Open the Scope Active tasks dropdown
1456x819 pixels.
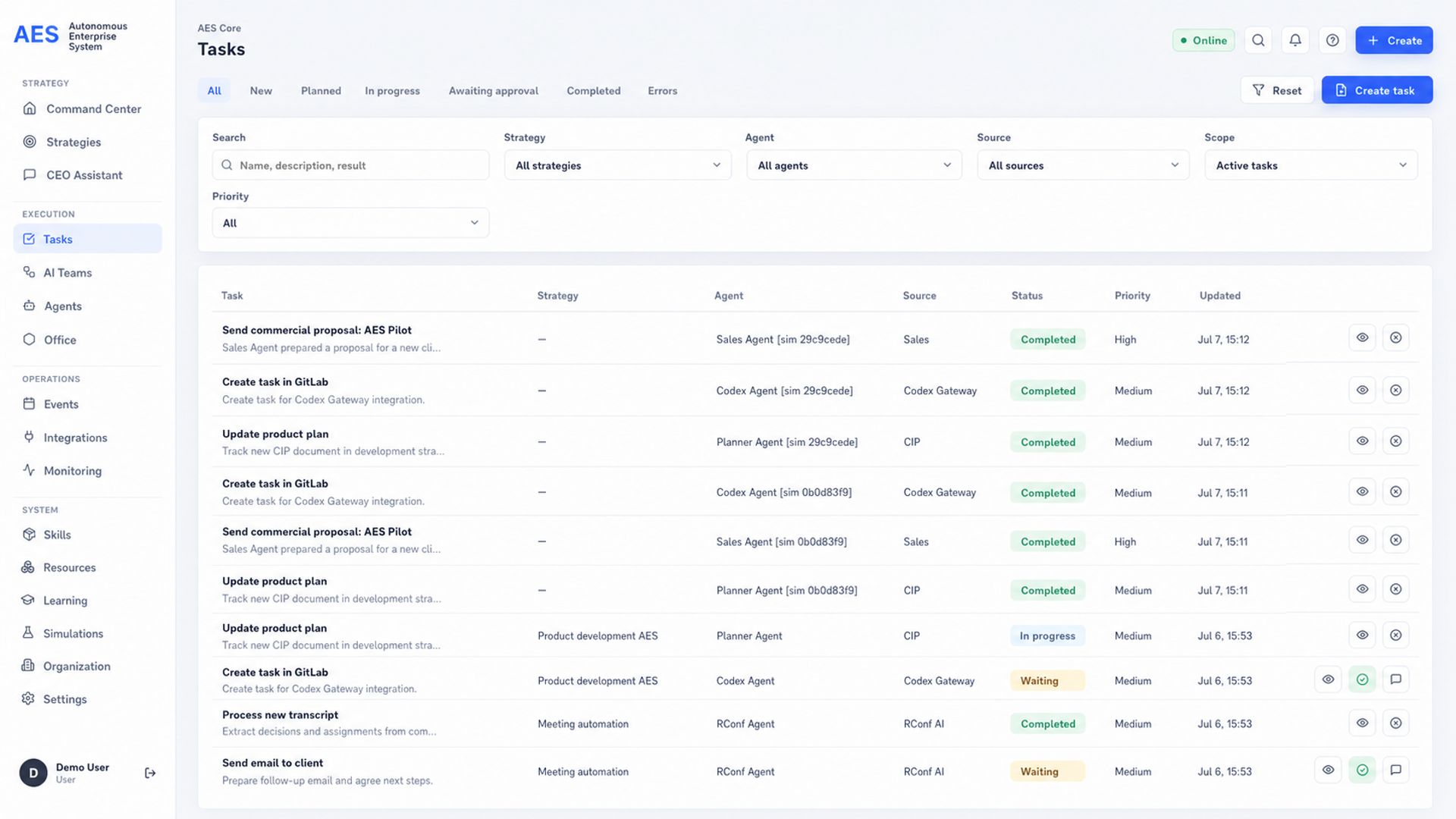(x=1310, y=165)
